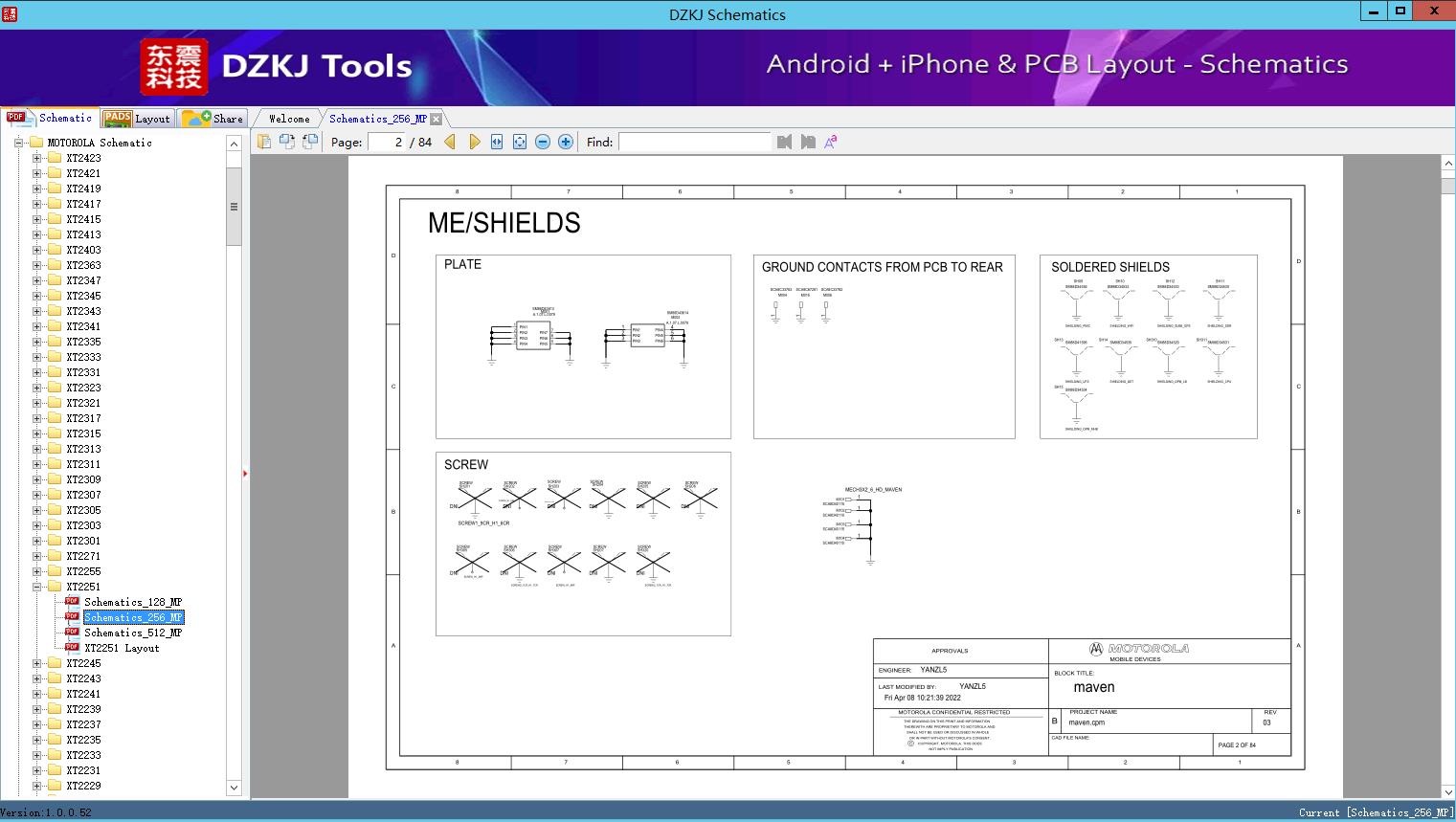Collapse the MOTOROLA Schematic root node
The image size is (1456, 822).
point(18,143)
